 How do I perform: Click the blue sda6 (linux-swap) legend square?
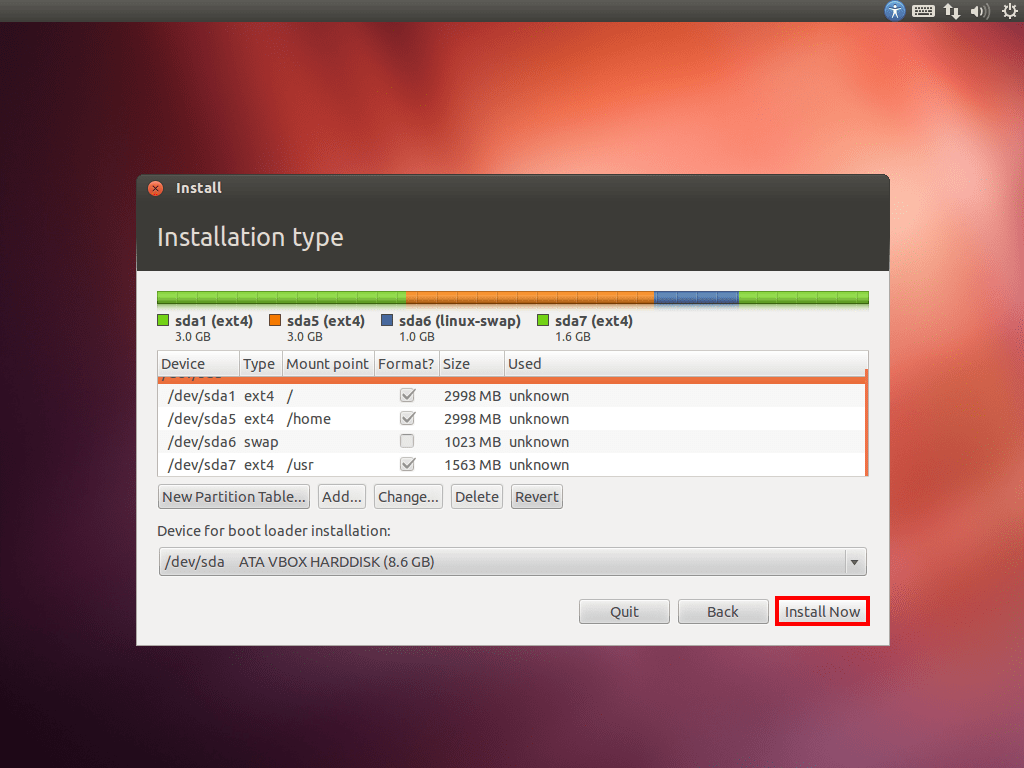(386, 320)
